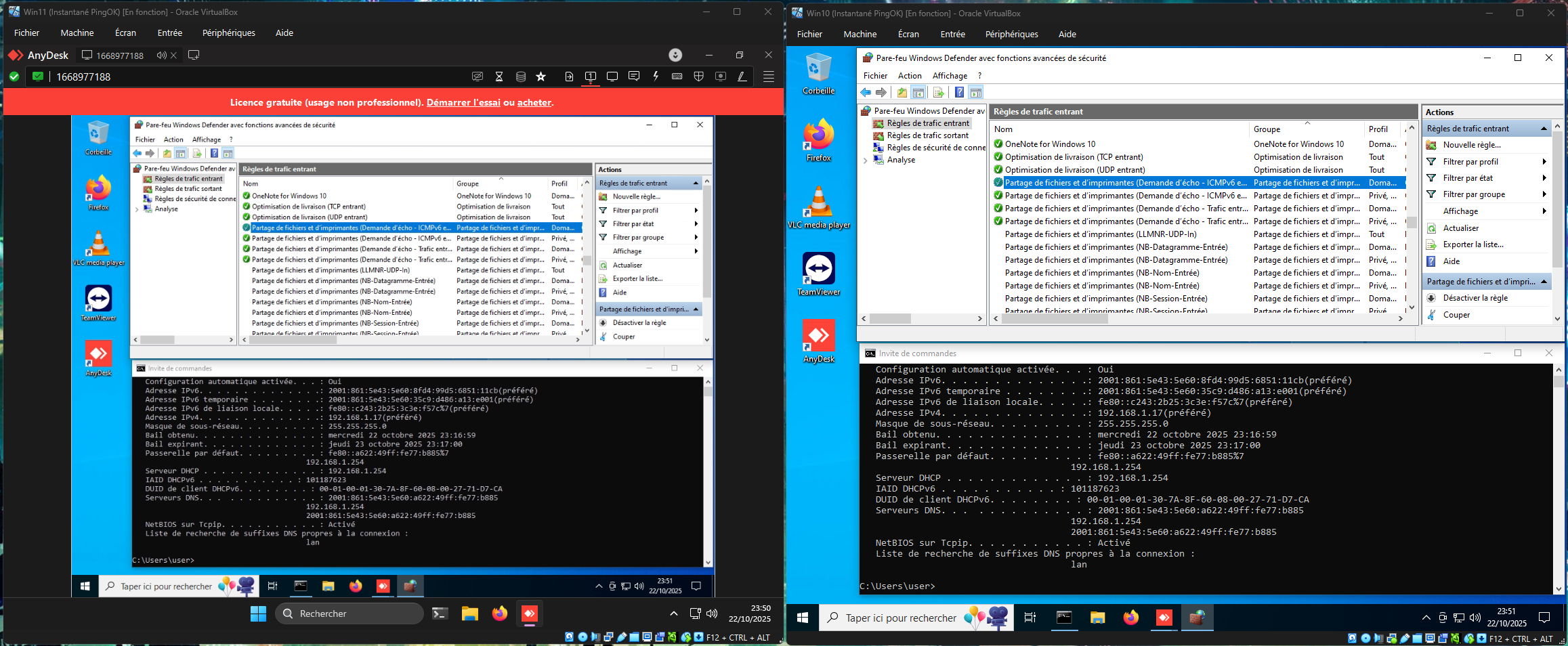Image resolution: width=1568 pixels, height=646 pixels.
Task: Open the AnyDesk chat icon in session toolbar
Action: [x=634, y=77]
